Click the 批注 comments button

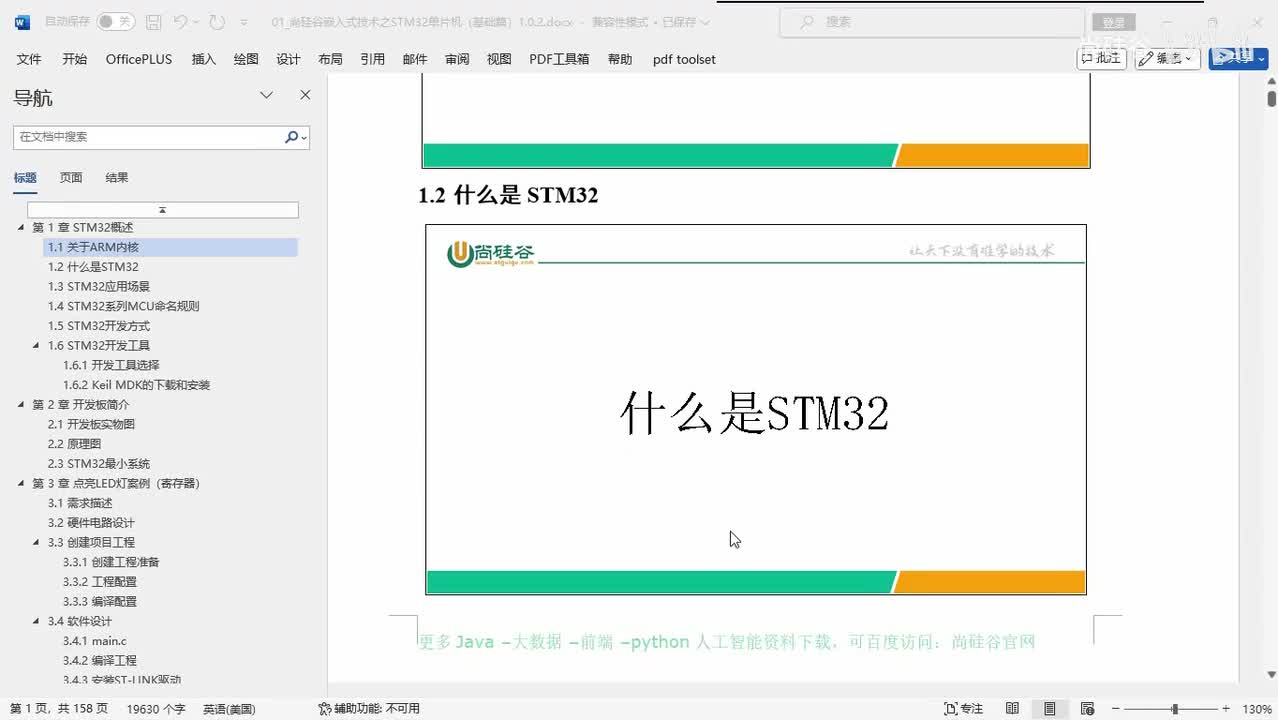(1102, 58)
